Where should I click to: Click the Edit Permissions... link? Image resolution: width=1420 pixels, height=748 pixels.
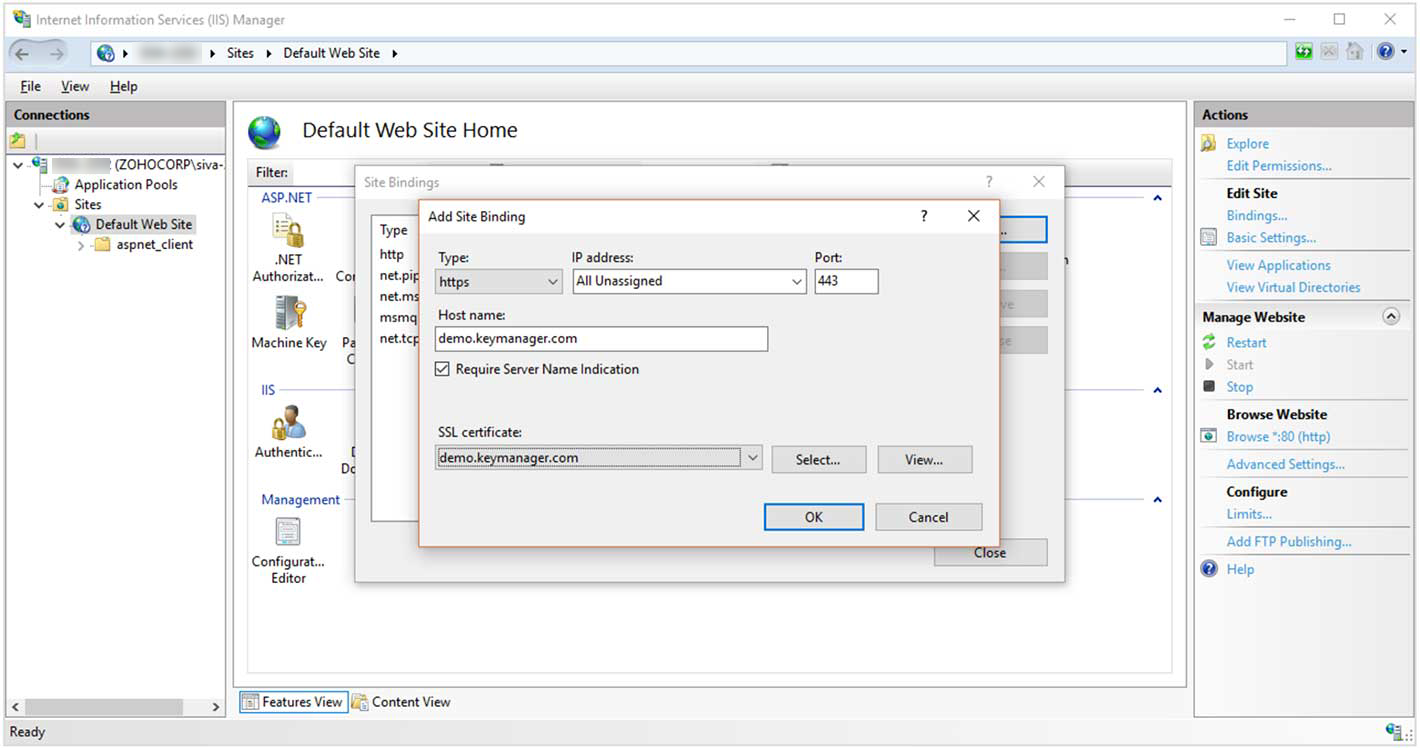point(1279,166)
